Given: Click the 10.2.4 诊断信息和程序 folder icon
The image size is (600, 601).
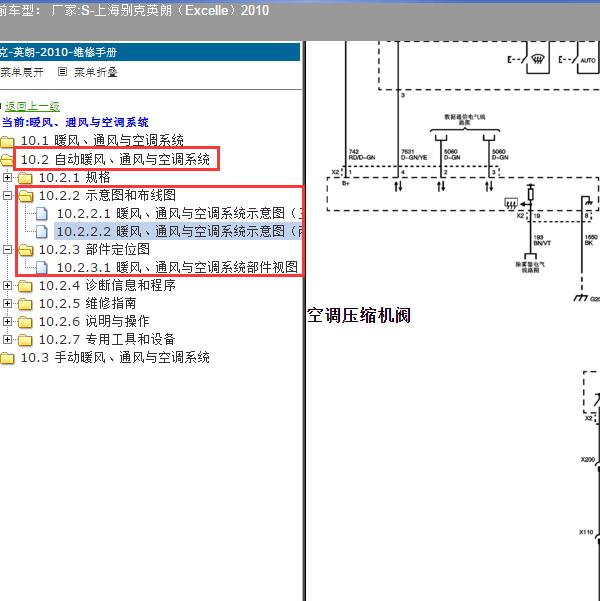Looking at the screenshot, I should pyautogui.click(x=25, y=286).
